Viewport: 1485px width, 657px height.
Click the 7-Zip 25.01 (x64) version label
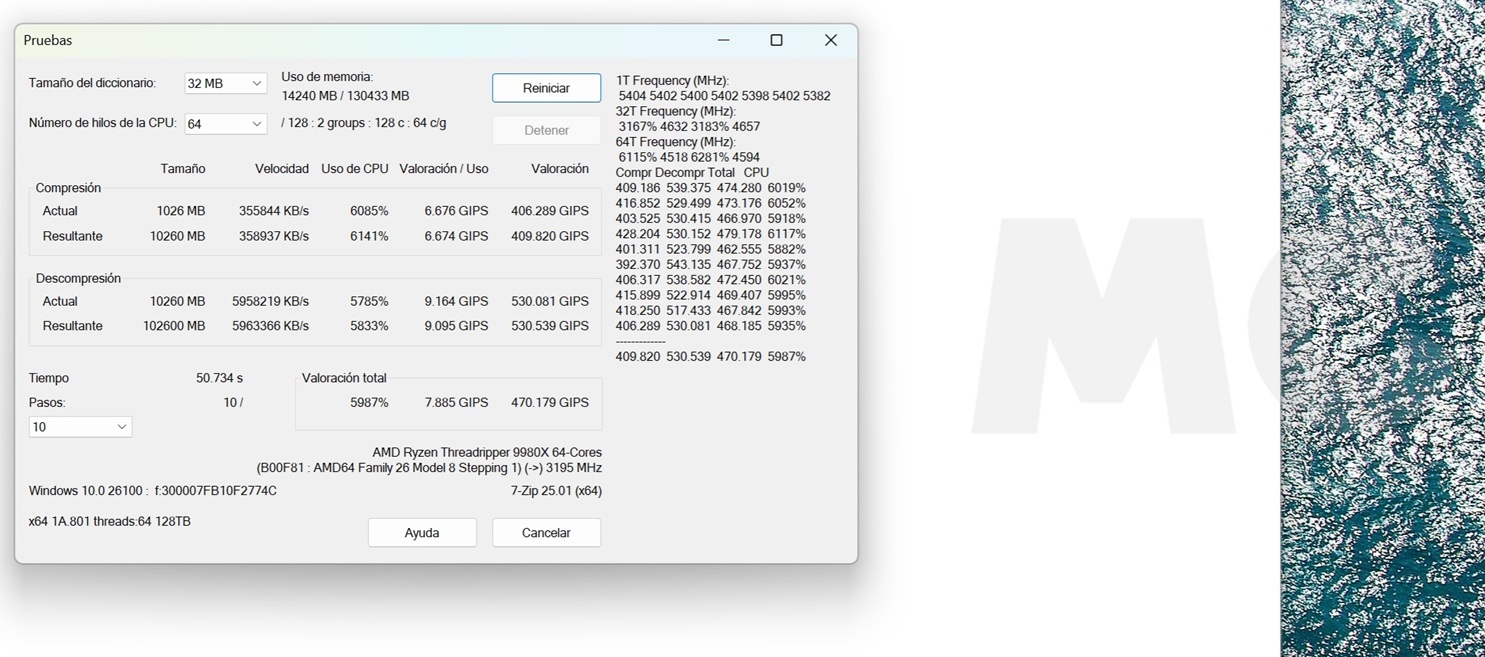[556, 491]
